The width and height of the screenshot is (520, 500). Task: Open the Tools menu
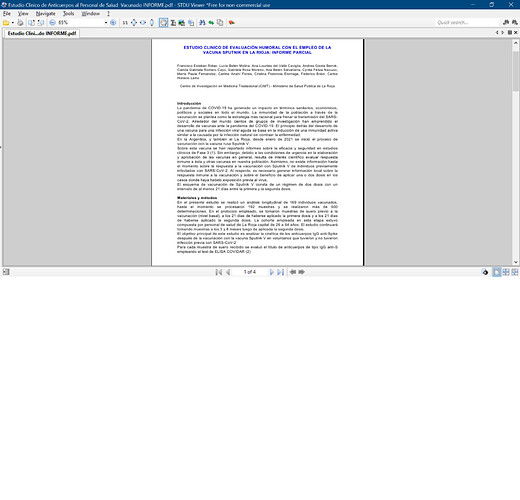click(69, 14)
